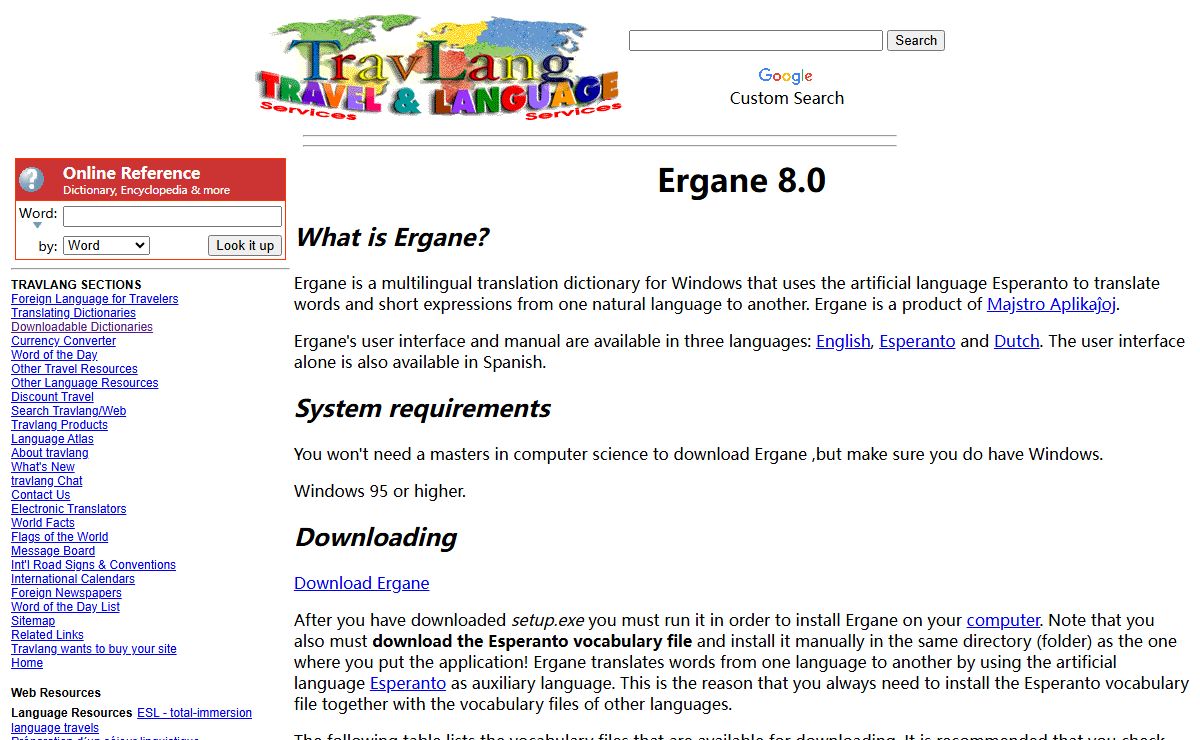The height and width of the screenshot is (740, 1200).
Task: Open Word of the Day
Action: (x=54, y=355)
